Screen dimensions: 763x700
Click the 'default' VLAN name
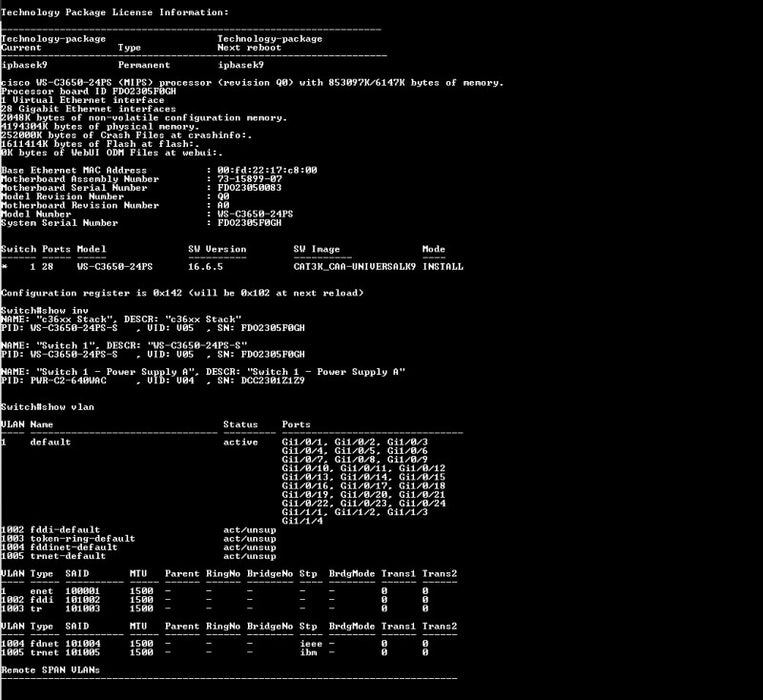point(51,442)
